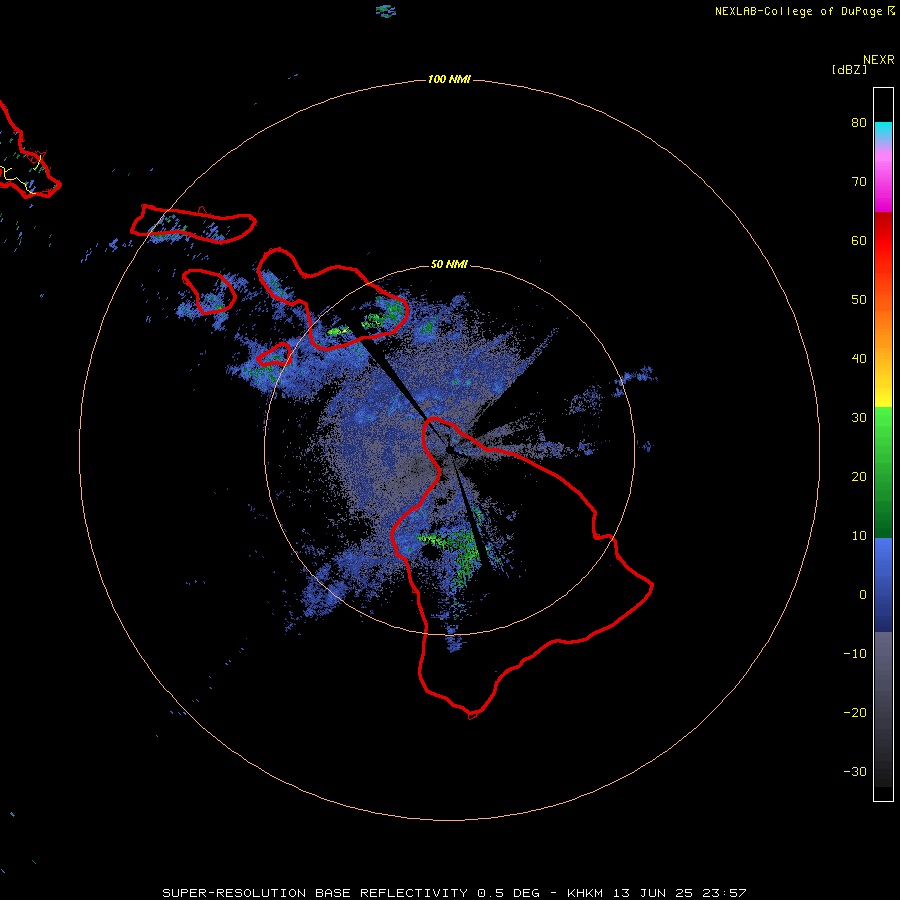Screen dimensions: 900x900
Task: Click the 100 NMI range ring label
Action: point(449,79)
